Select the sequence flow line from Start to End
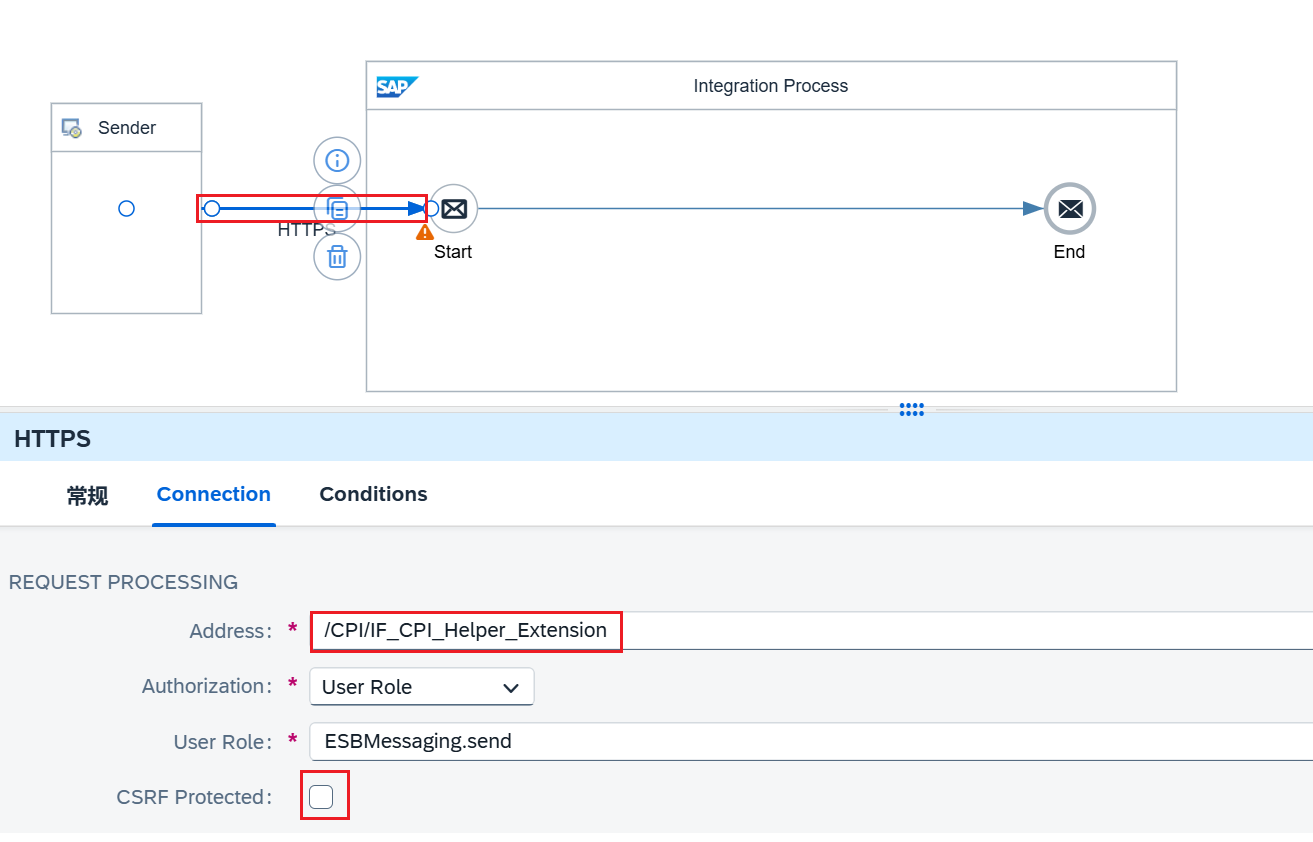 coord(750,209)
